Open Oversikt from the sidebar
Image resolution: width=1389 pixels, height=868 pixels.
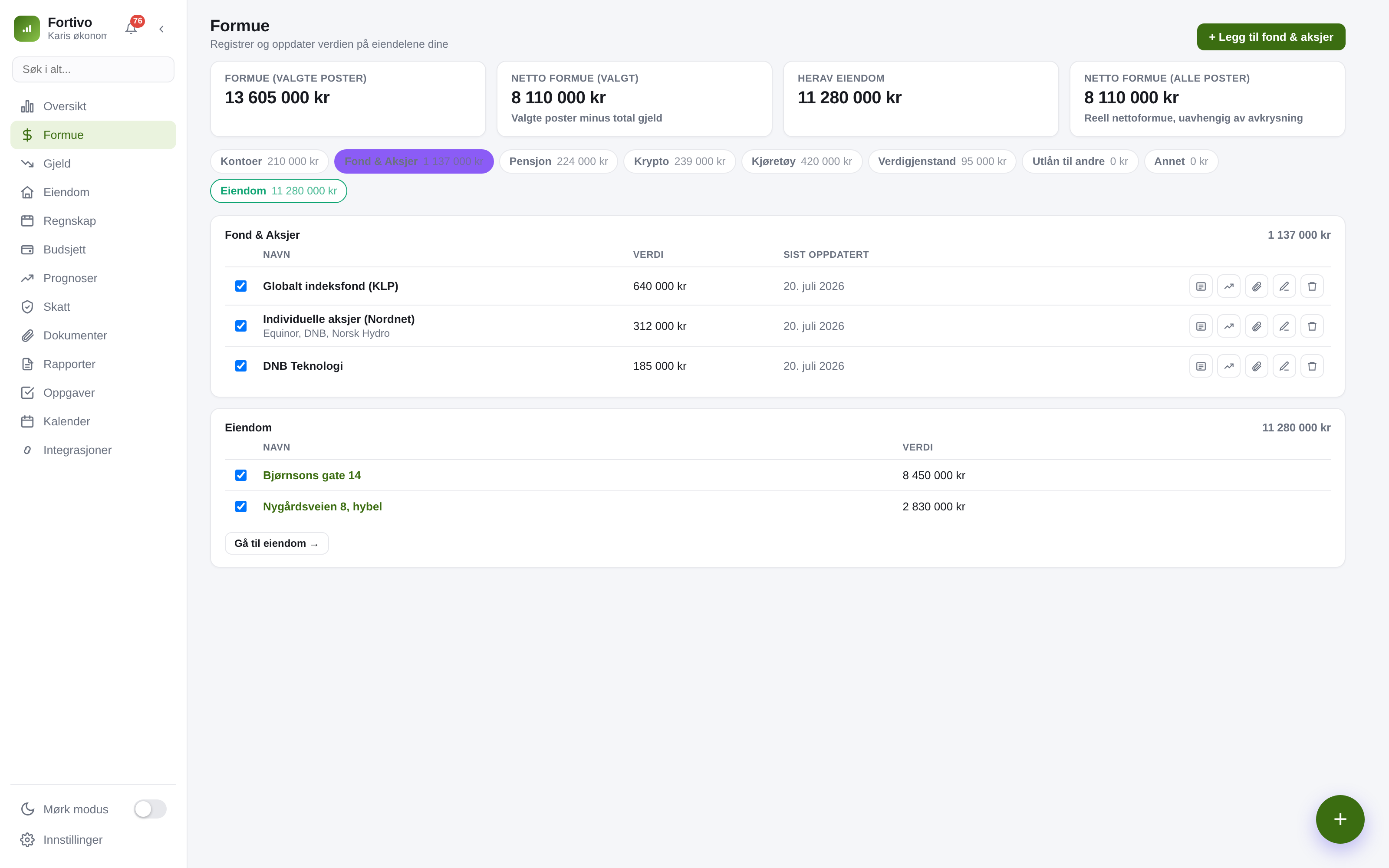93,106
